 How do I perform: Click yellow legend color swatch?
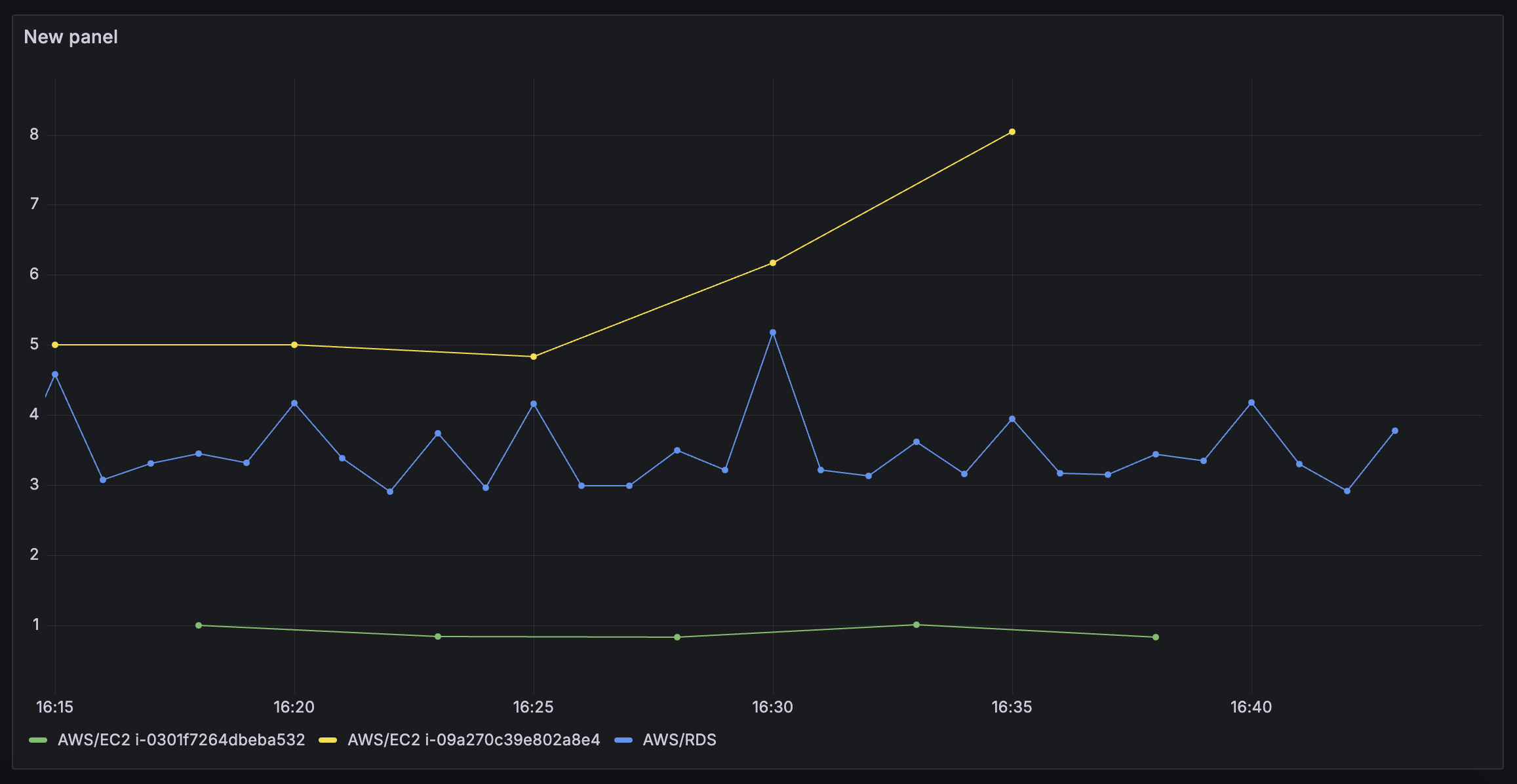pyautogui.click(x=328, y=740)
